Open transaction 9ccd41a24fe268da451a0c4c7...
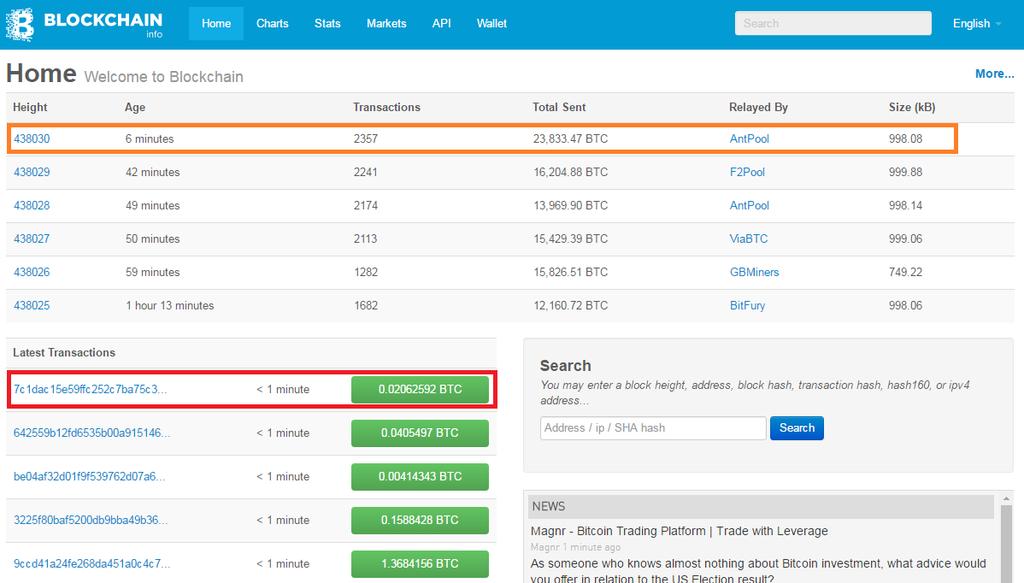Viewport: 1024px width, 583px height. coord(91,563)
